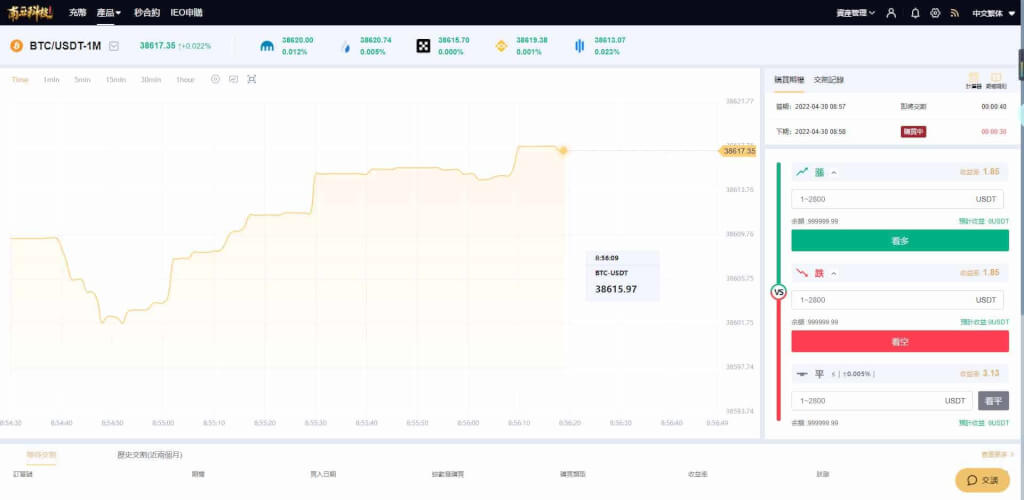Image resolution: width=1024 pixels, height=500 pixels.
Task: Collapse the 漲 section chevron
Action: click(834, 172)
